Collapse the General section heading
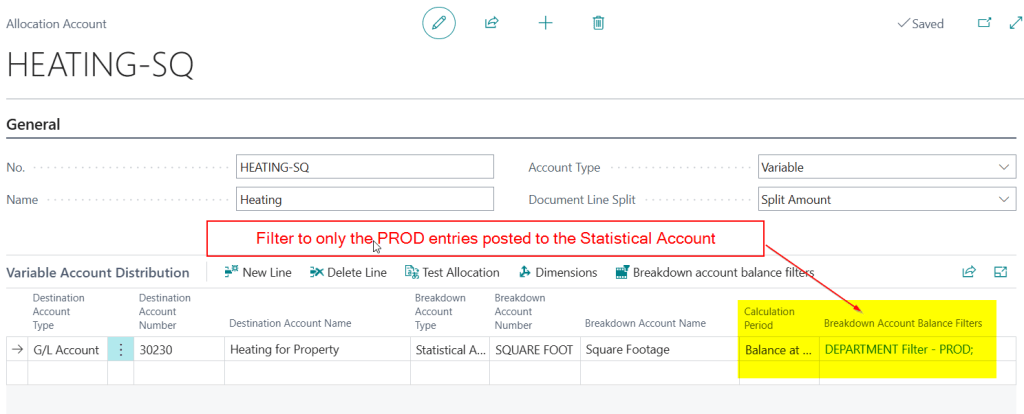1024x414 pixels. point(34,125)
